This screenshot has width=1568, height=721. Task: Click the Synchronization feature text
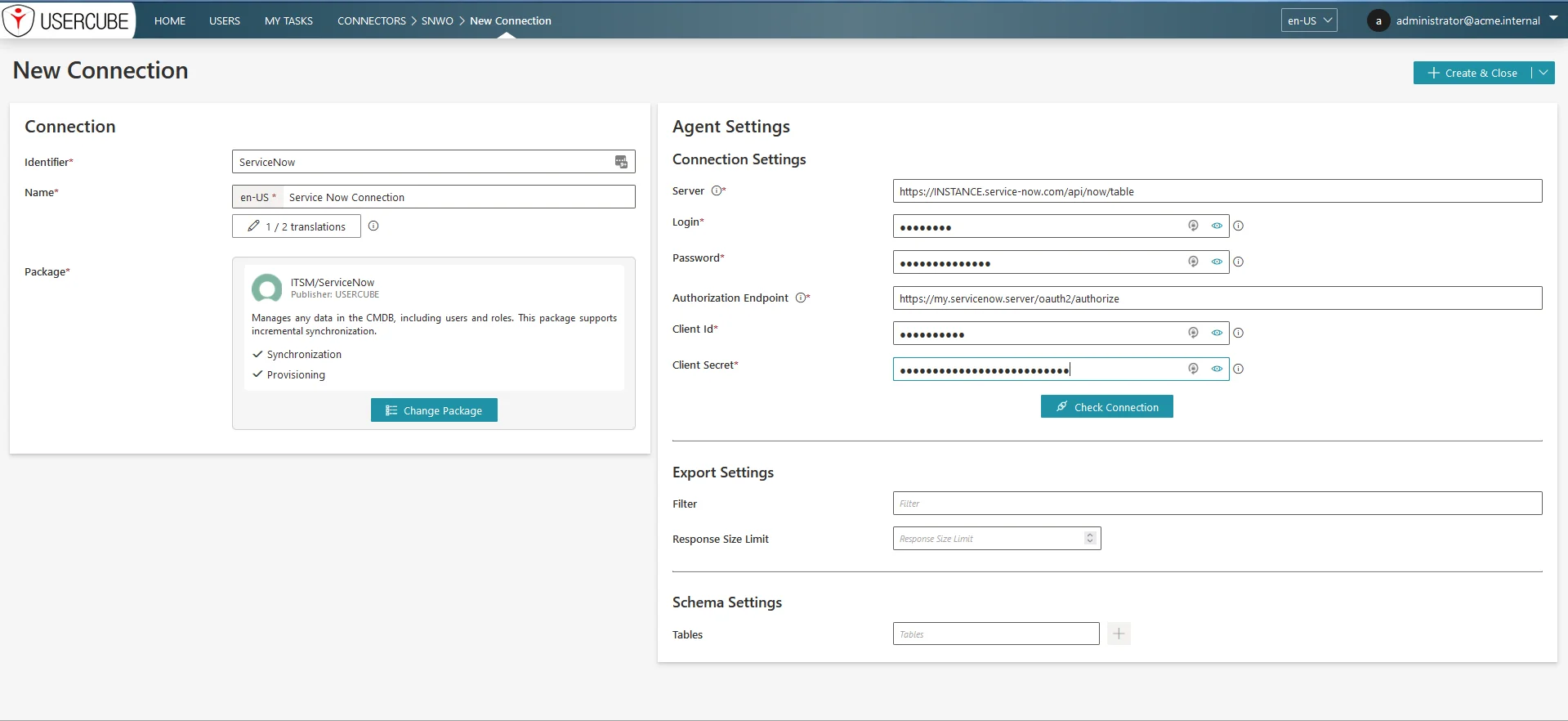coord(304,355)
